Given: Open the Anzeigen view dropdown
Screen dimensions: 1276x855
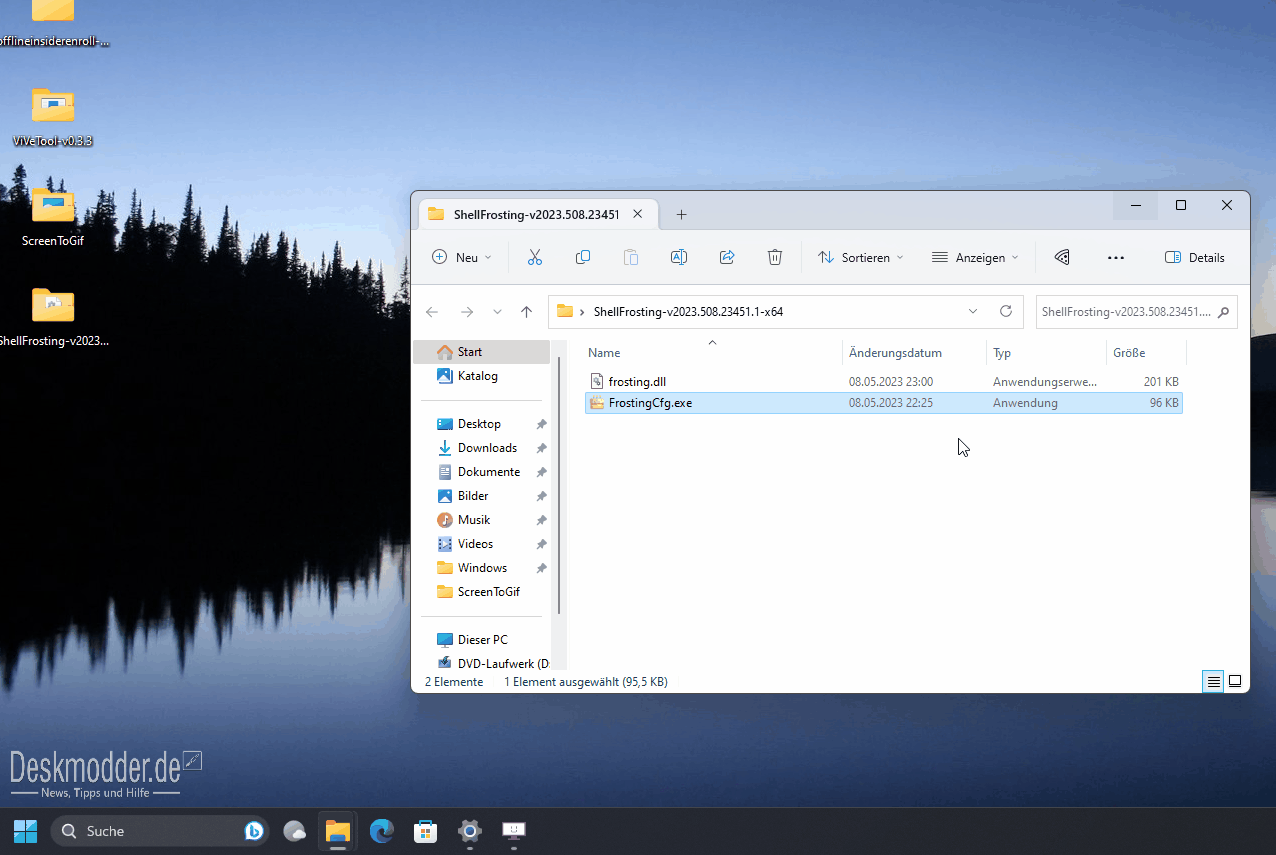Looking at the screenshot, I should click(974, 258).
